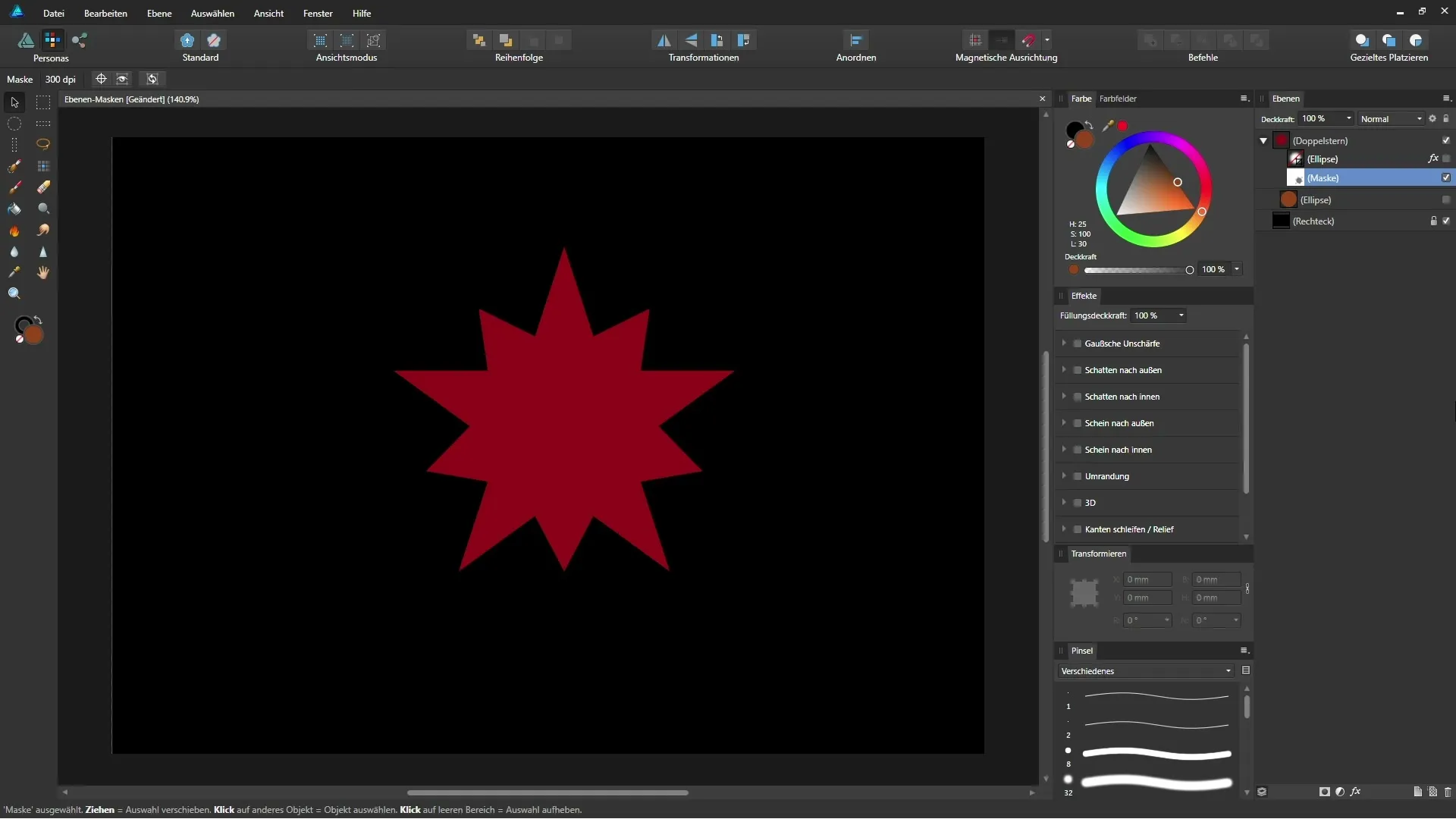Click the fx icon at bottom of Ebenen panel
This screenshot has width=1456, height=819.
[1356, 792]
